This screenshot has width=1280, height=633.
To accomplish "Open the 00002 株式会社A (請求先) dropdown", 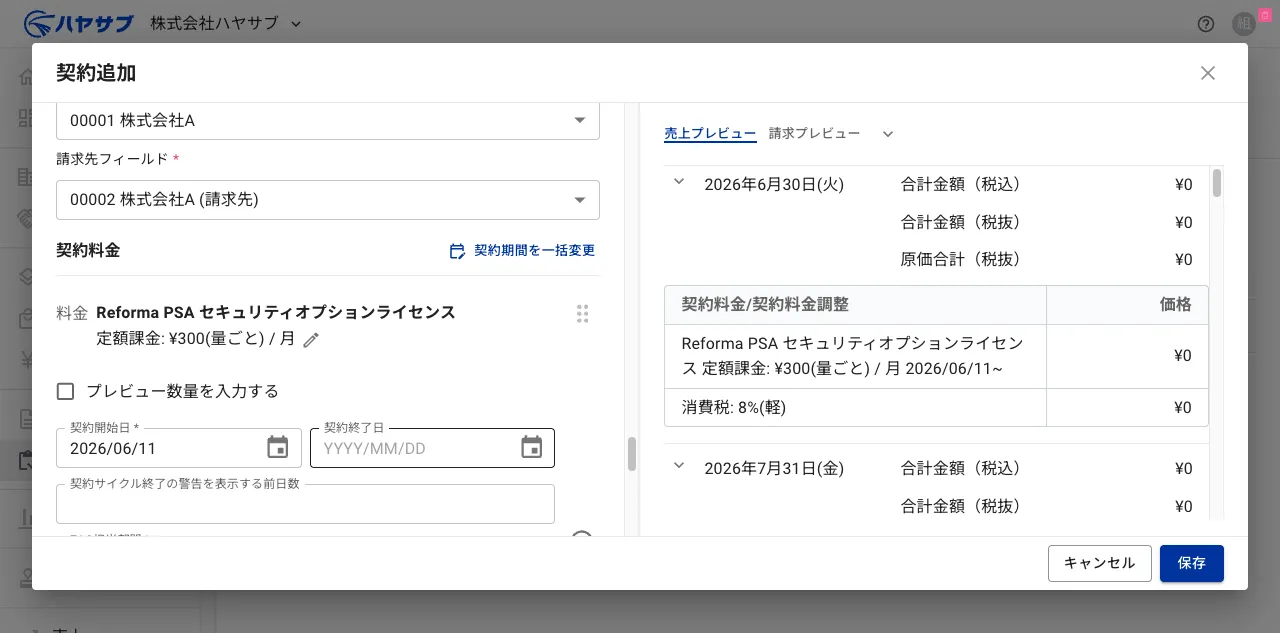I will 328,200.
